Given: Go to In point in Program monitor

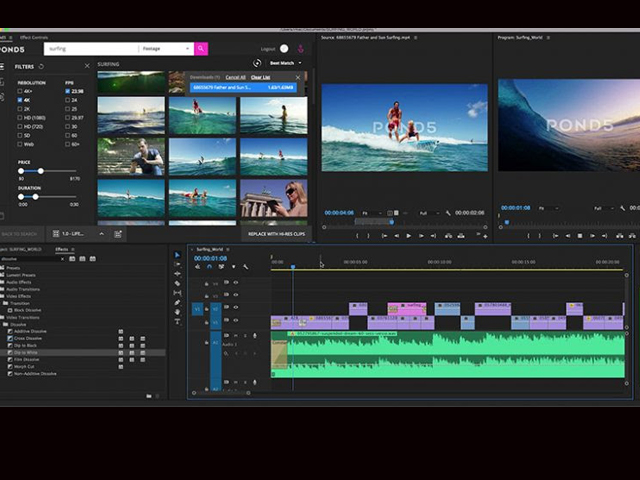Looking at the screenshot, I should [555, 236].
